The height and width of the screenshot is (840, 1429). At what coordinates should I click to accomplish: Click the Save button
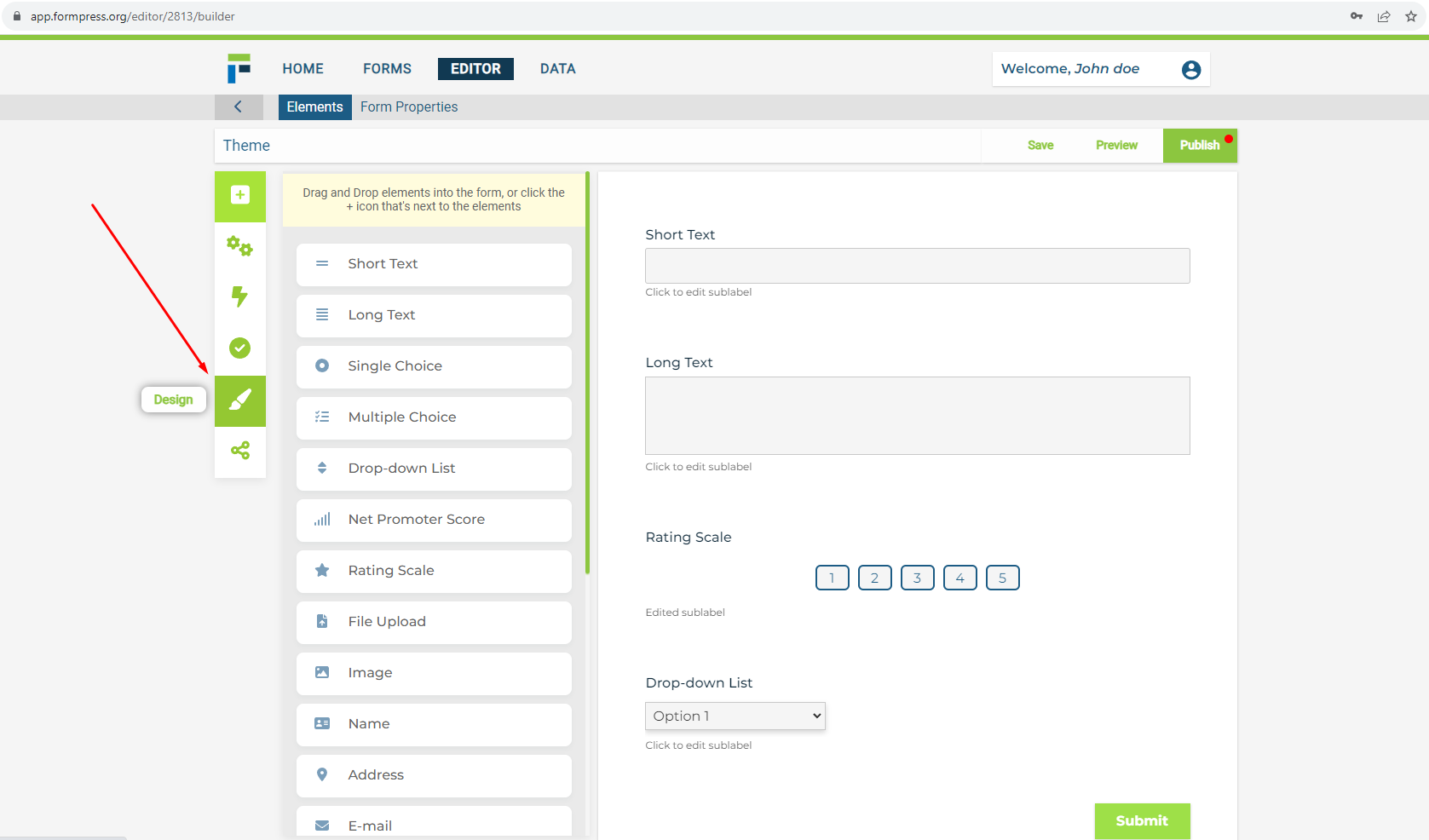click(x=1040, y=145)
